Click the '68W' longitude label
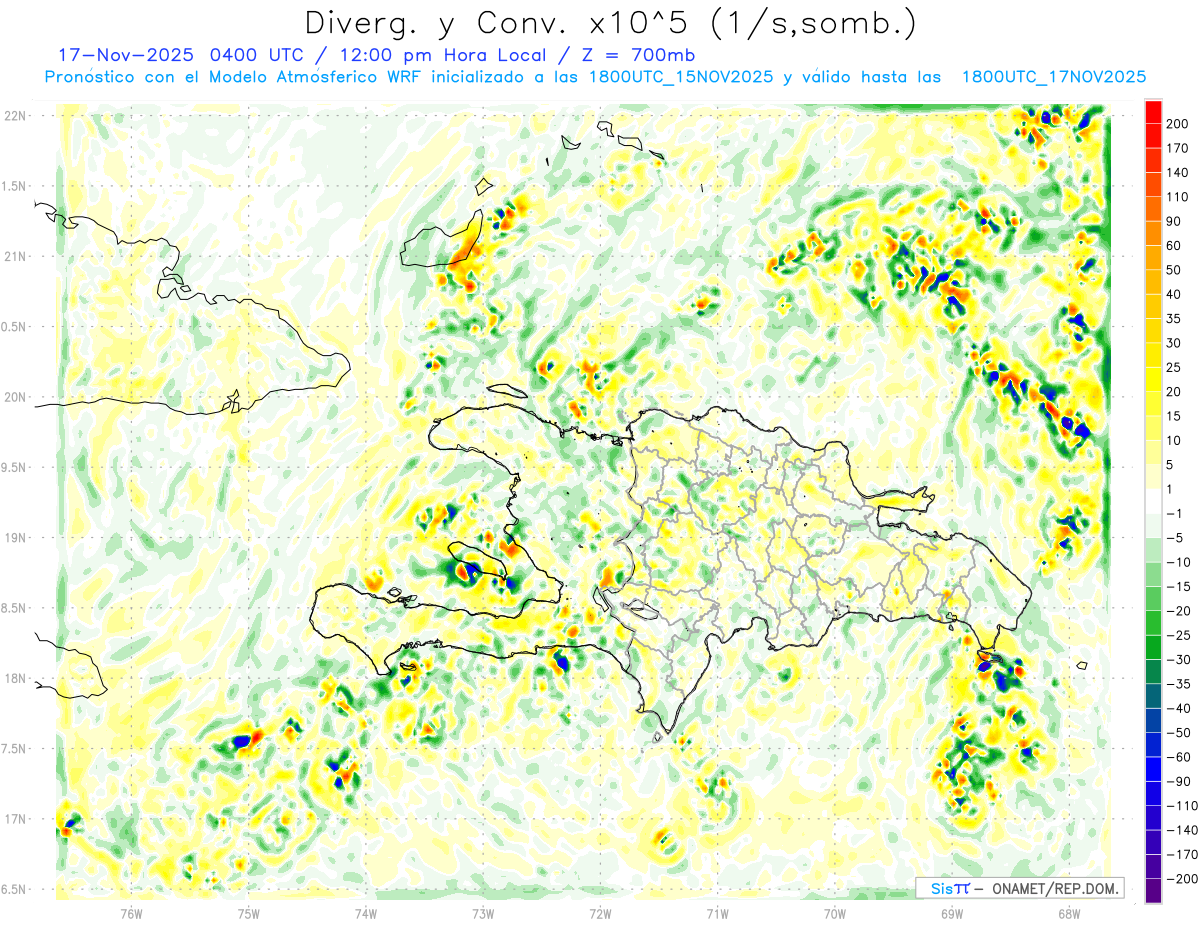The width and height of the screenshot is (1200, 927). pos(1068,913)
